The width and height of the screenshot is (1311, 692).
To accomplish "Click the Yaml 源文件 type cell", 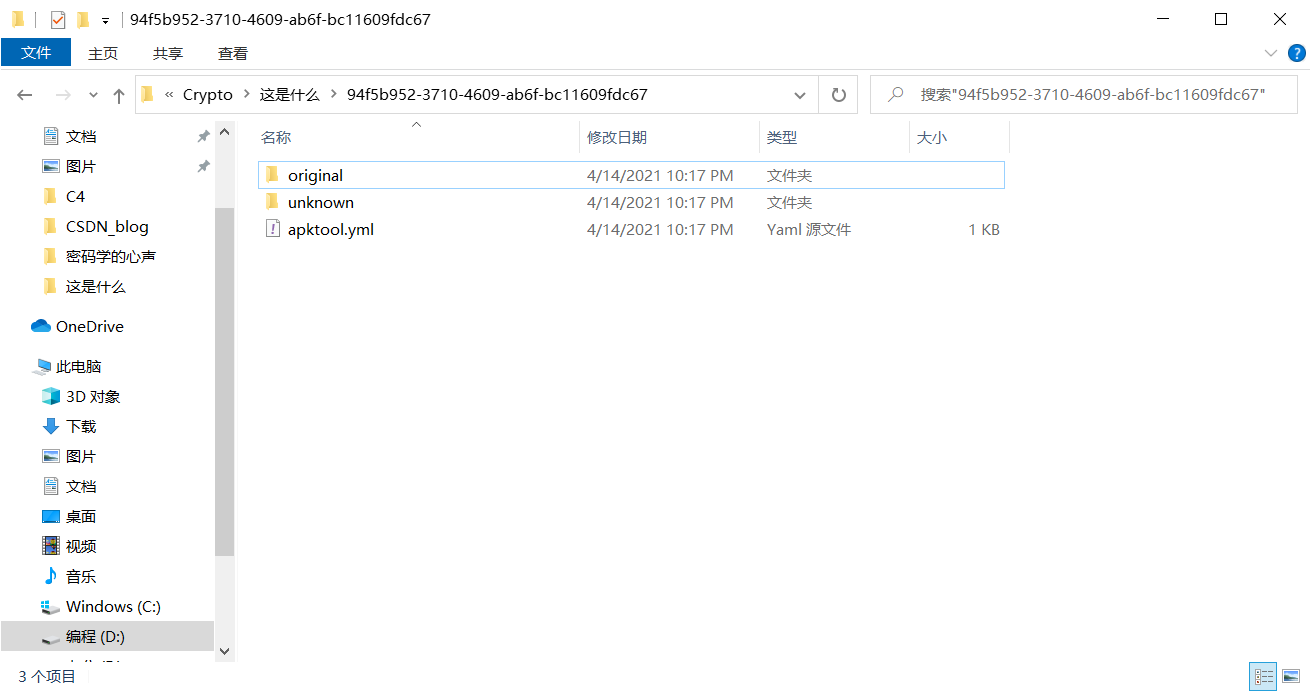I will click(x=808, y=229).
